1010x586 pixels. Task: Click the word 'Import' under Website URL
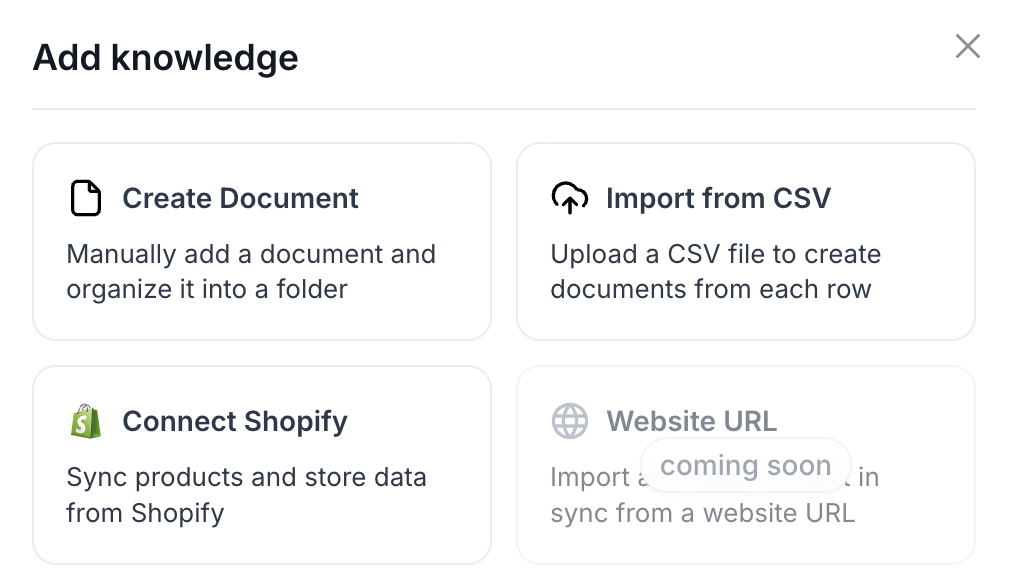pyautogui.click(x=590, y=478)
